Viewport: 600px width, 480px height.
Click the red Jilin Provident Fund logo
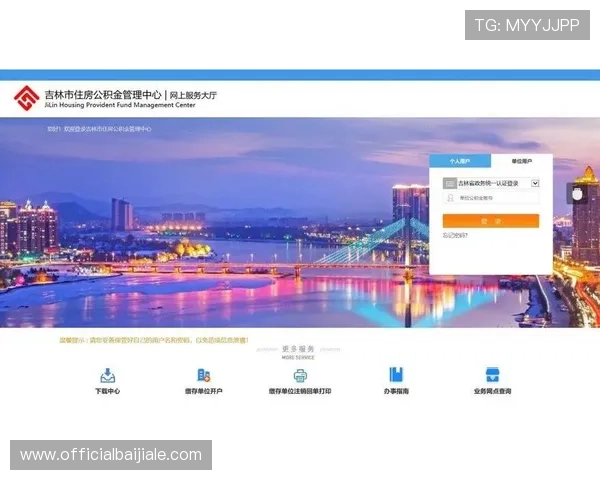[x=26, y=98]
